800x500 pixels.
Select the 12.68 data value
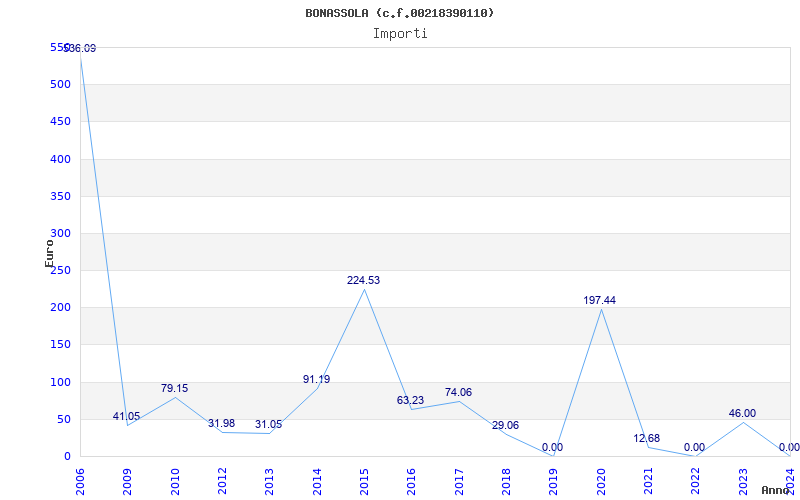tap(646, 438)
